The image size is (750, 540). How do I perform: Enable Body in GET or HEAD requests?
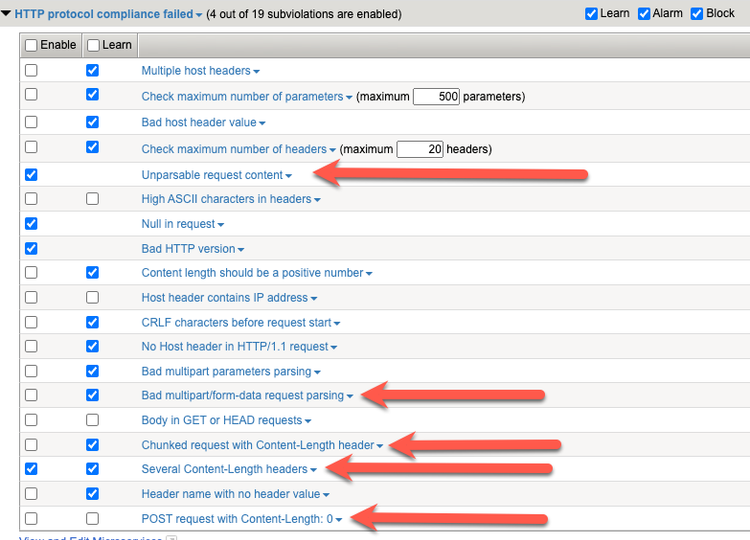[x=31, y=420]
